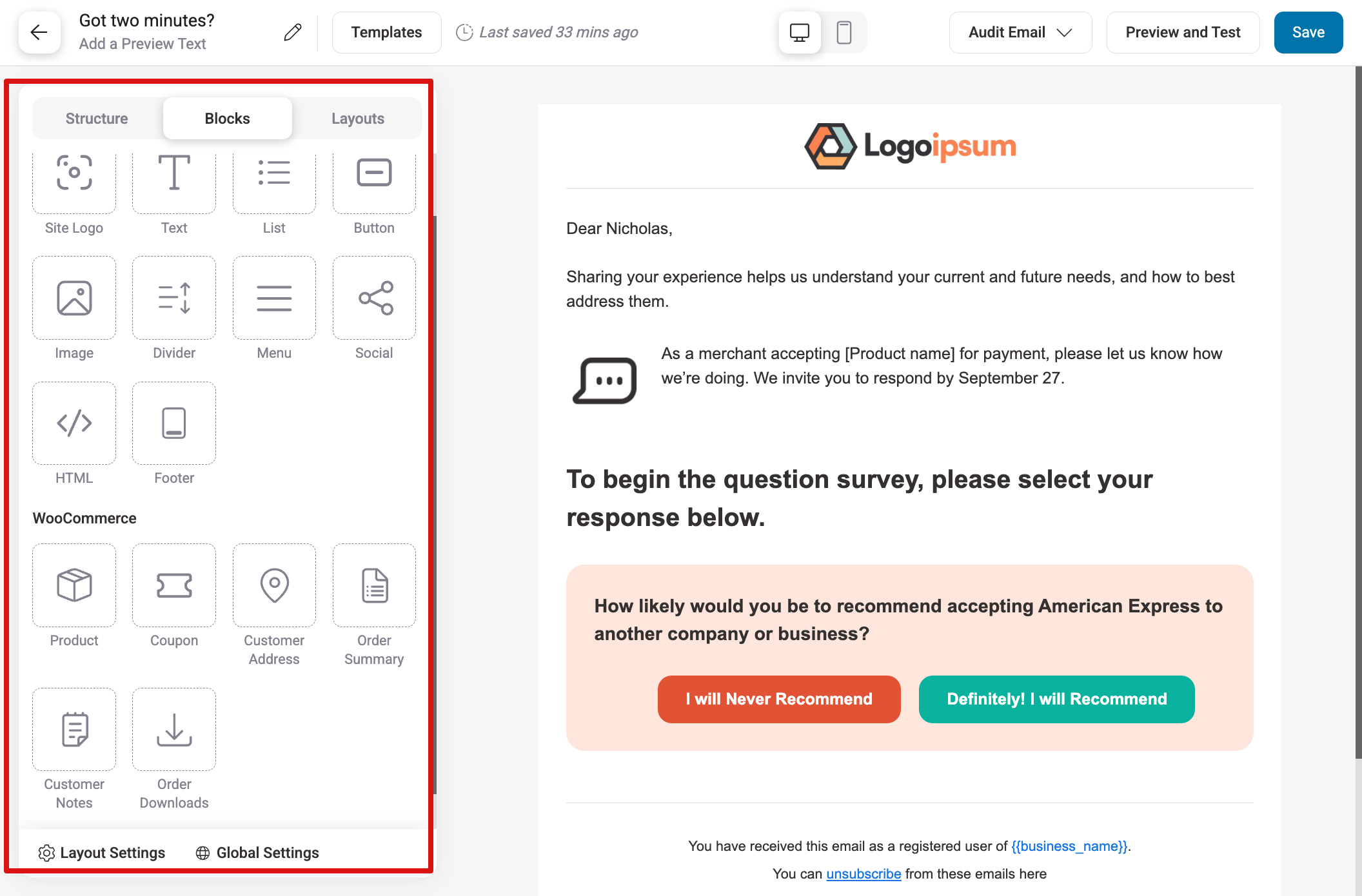Click the 'Sharing your experience' paragraph
1362x896 pixels.
900,289
